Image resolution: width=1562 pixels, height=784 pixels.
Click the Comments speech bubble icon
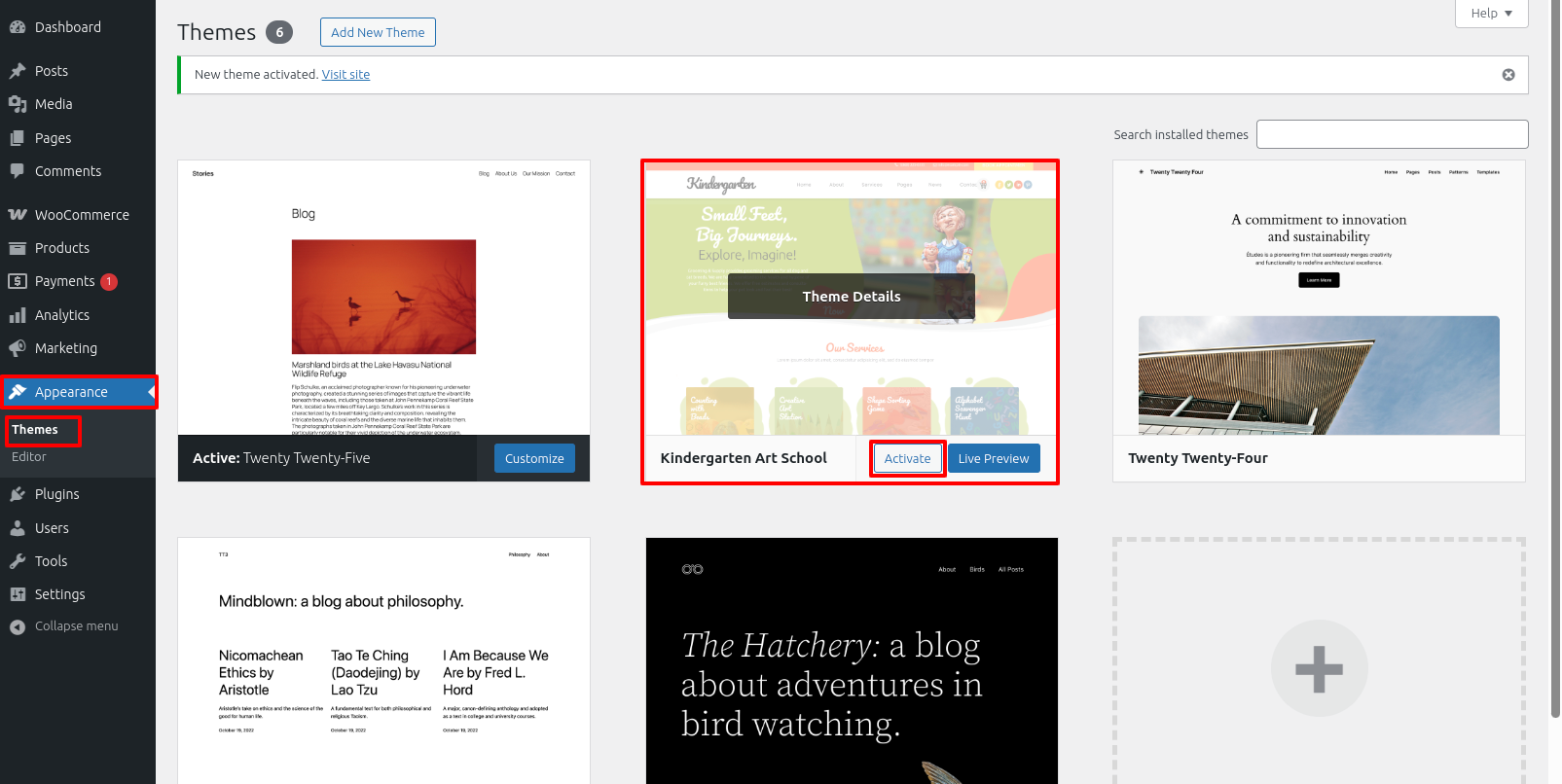coord(18,171)
